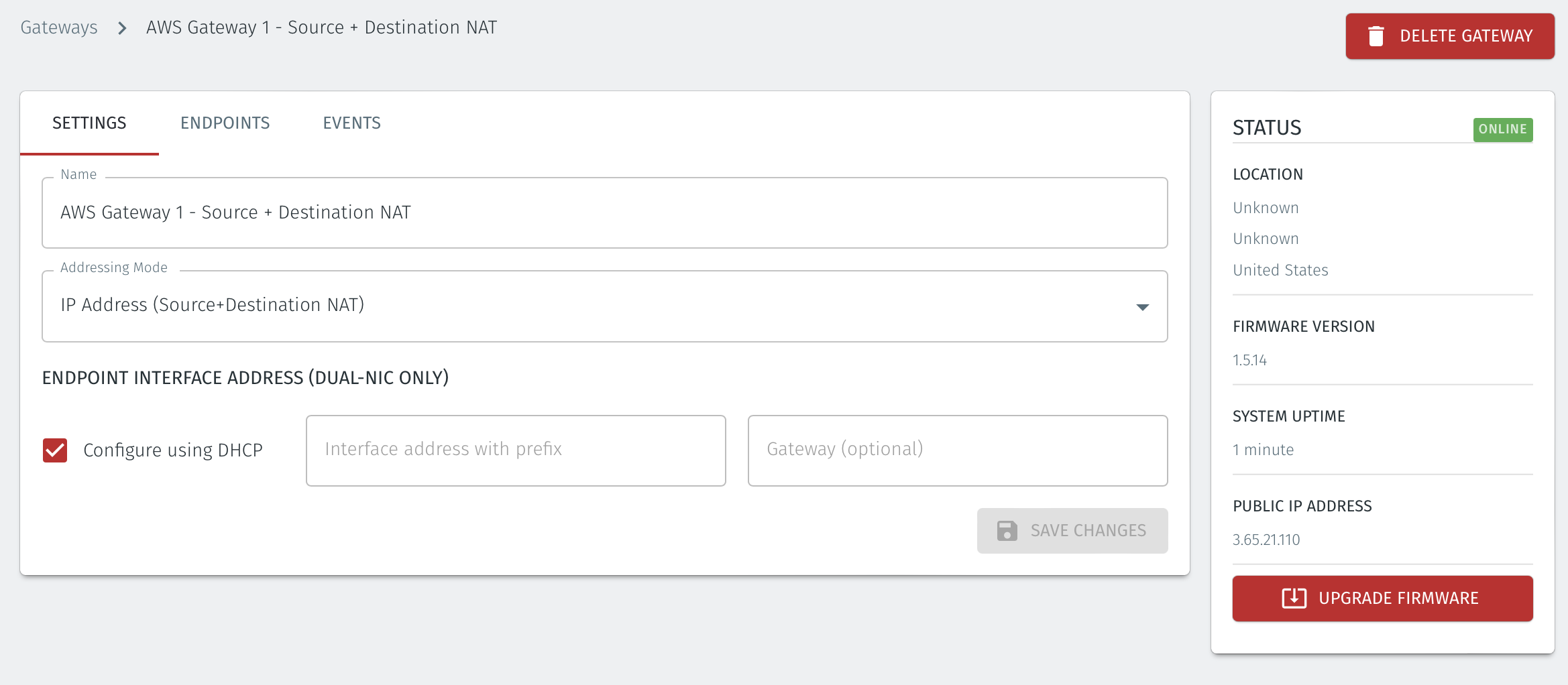Screen dimensions: 1568x685
Task: Open the Events tab
Action: [x=351, y=123]
